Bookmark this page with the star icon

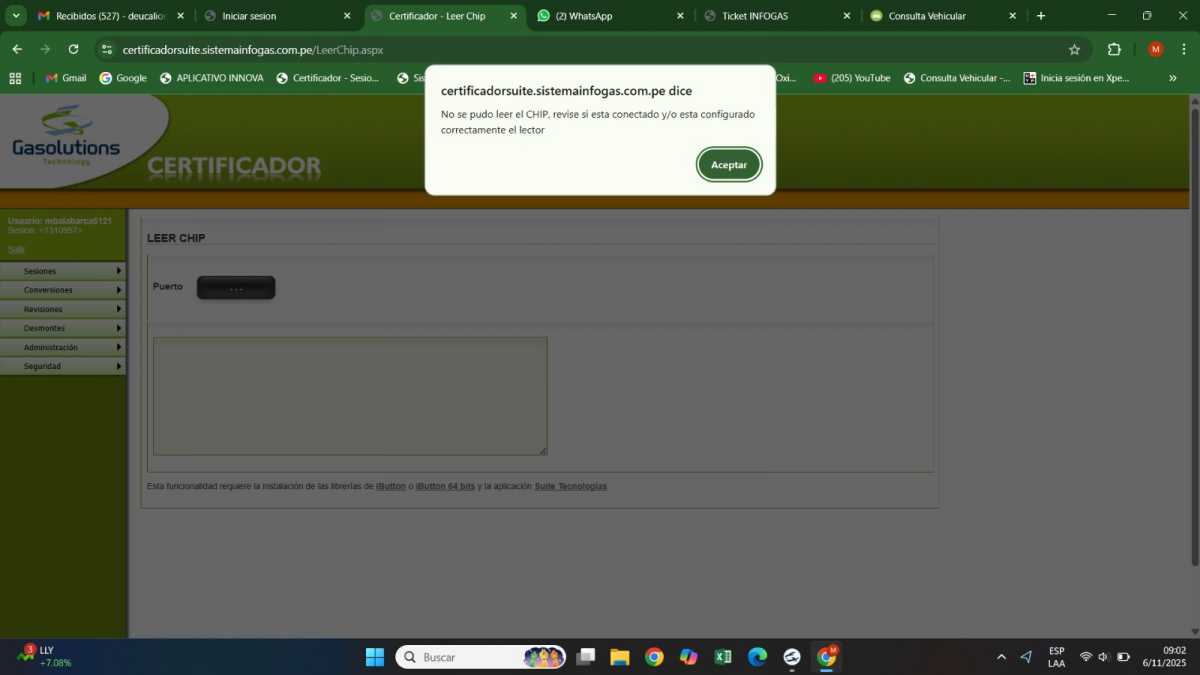point(1074,49)
